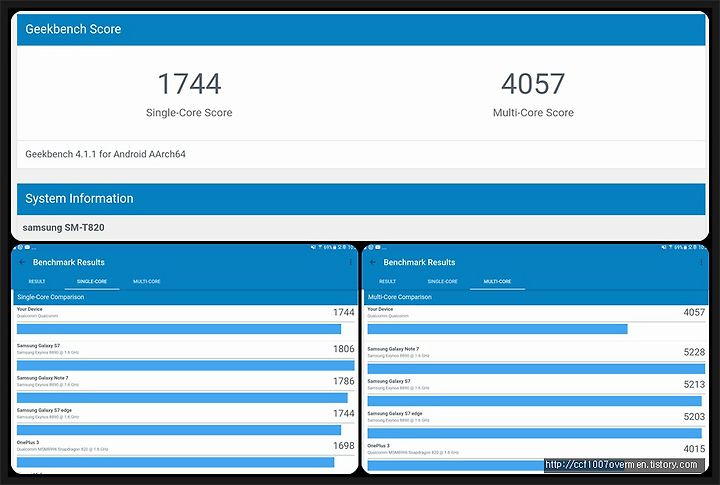Click OnePlus 3 score bar in Single-Core Comparison
The height and width of the screenshot is (485, 720).
[175, 462]
